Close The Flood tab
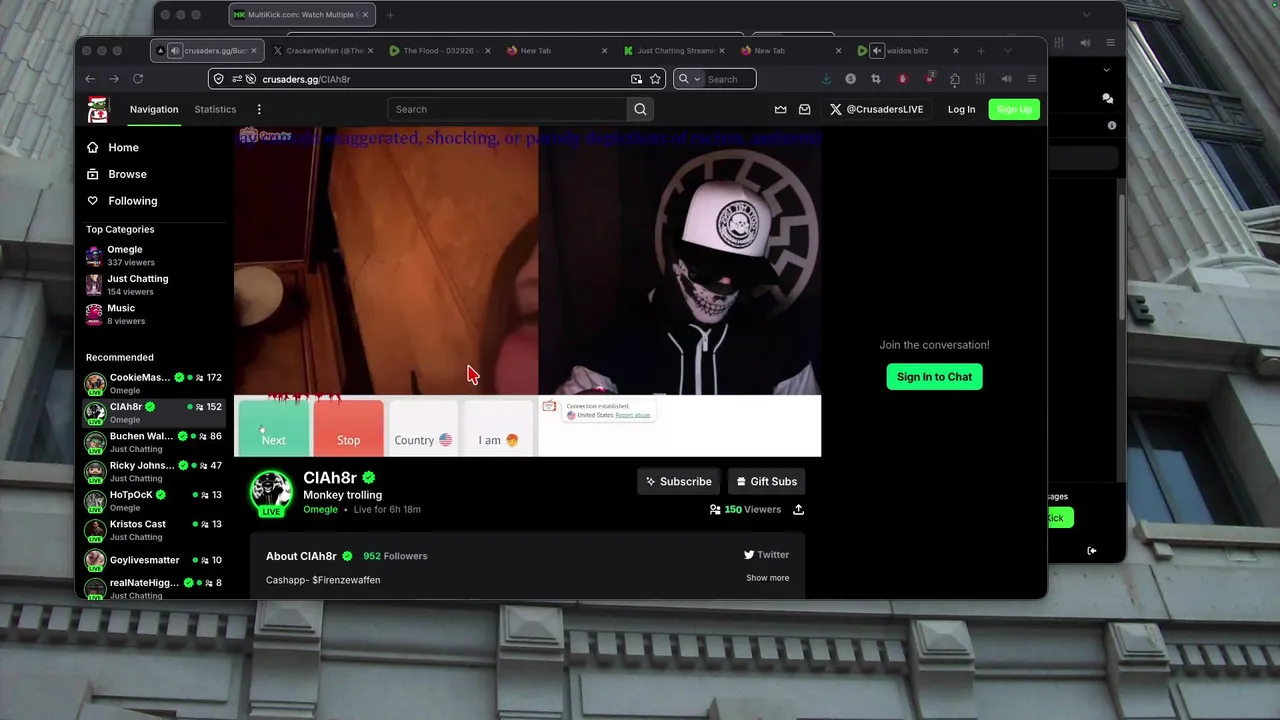 coord(487,51)
